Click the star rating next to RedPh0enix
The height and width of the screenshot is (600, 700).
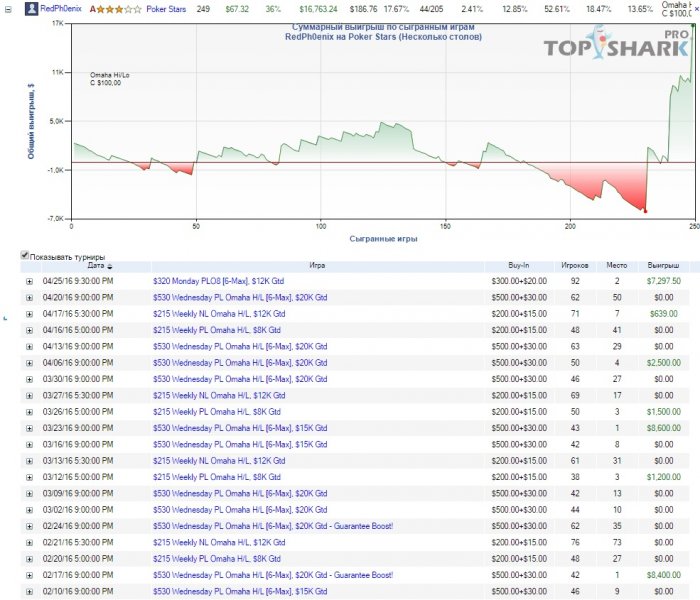click(119, 9)
